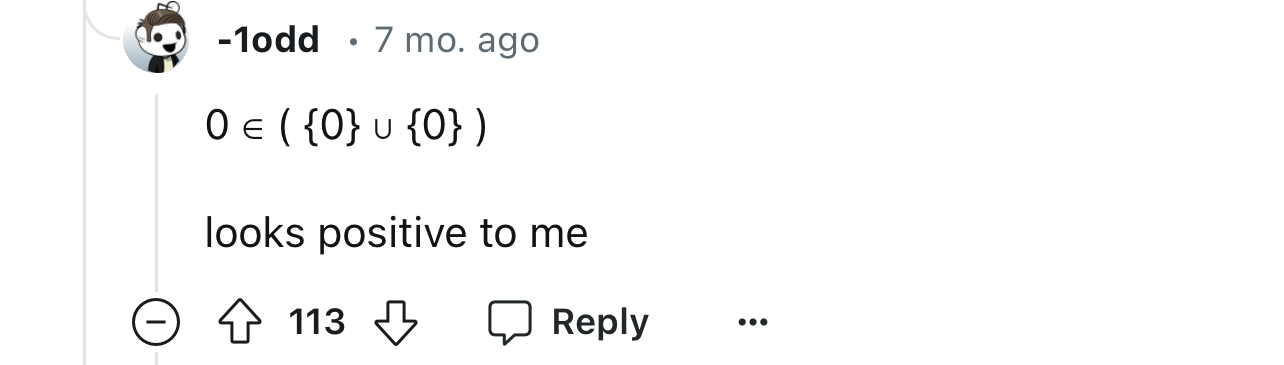Open -1odd's Snoo avatar image

[157, 39]
